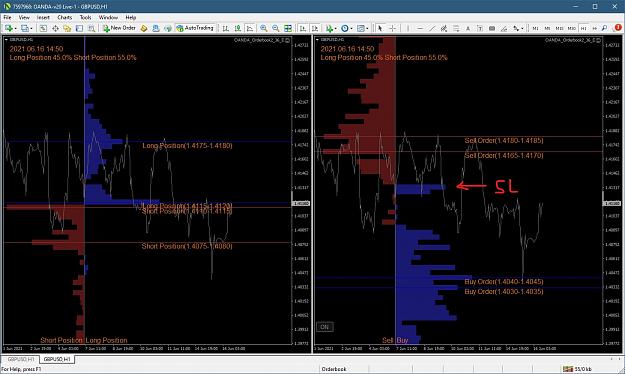The width and height of the screenshot is (625, 374).
Task: Toggle chart shift
Action: coord(315,28)
